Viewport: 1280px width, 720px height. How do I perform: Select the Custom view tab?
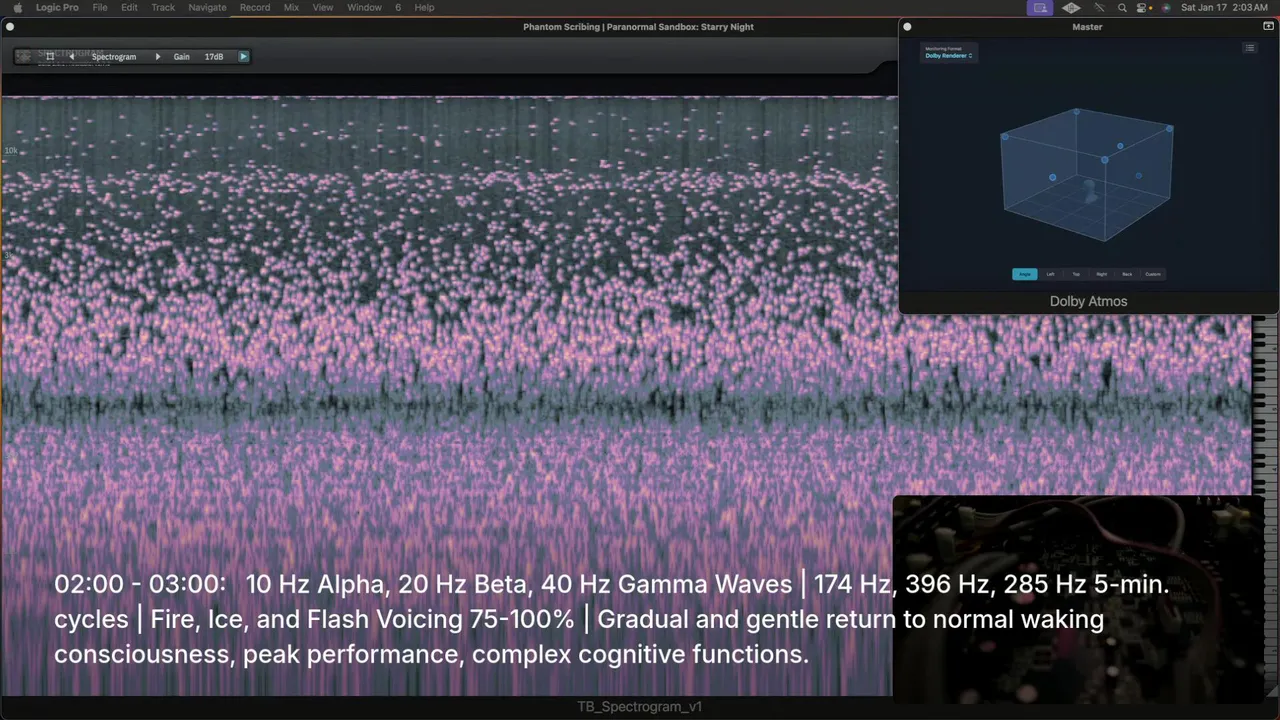(x=1153, y=274)
